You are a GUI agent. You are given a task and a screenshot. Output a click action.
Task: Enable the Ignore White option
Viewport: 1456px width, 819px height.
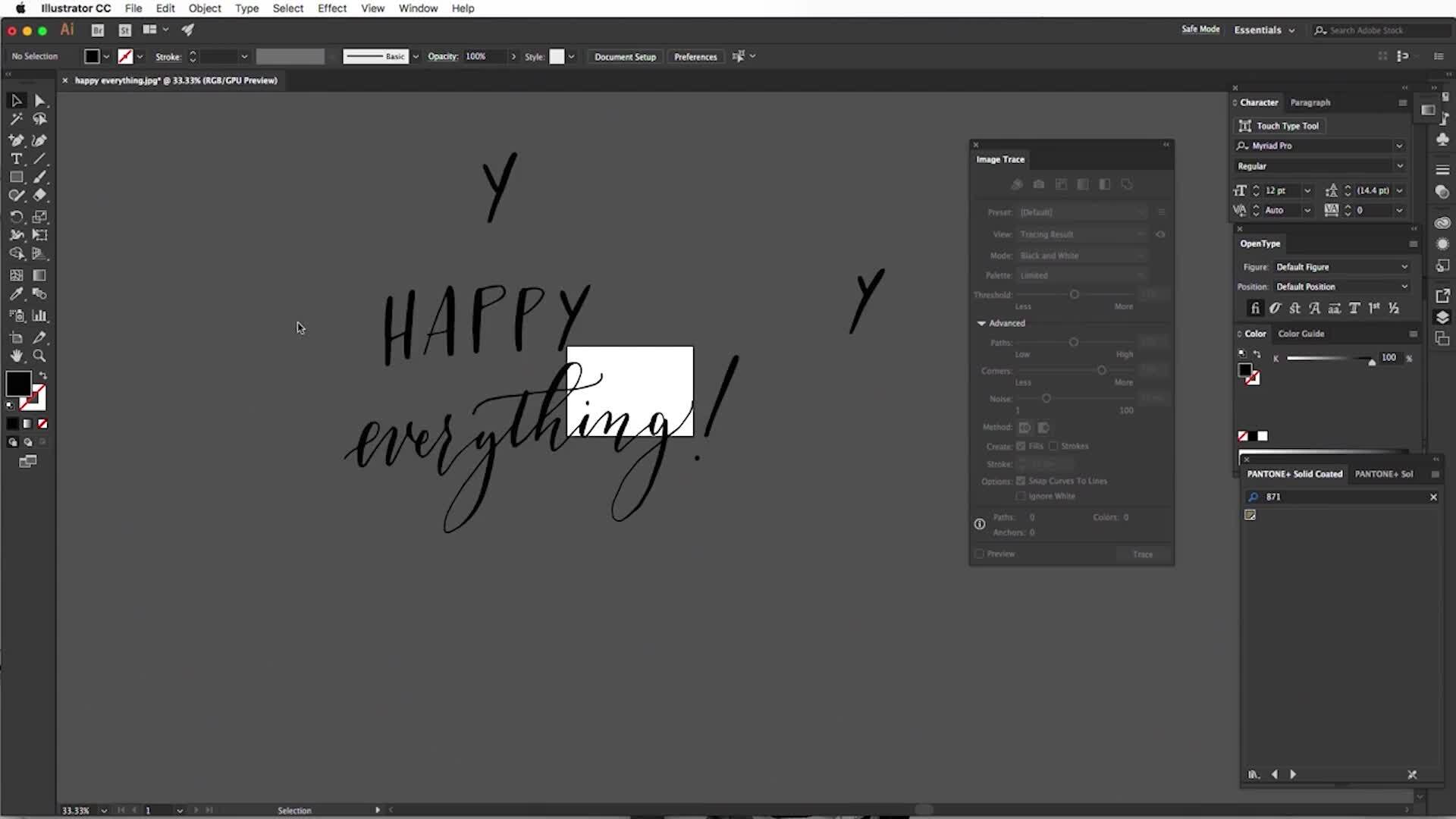(x=1021, y=496)
